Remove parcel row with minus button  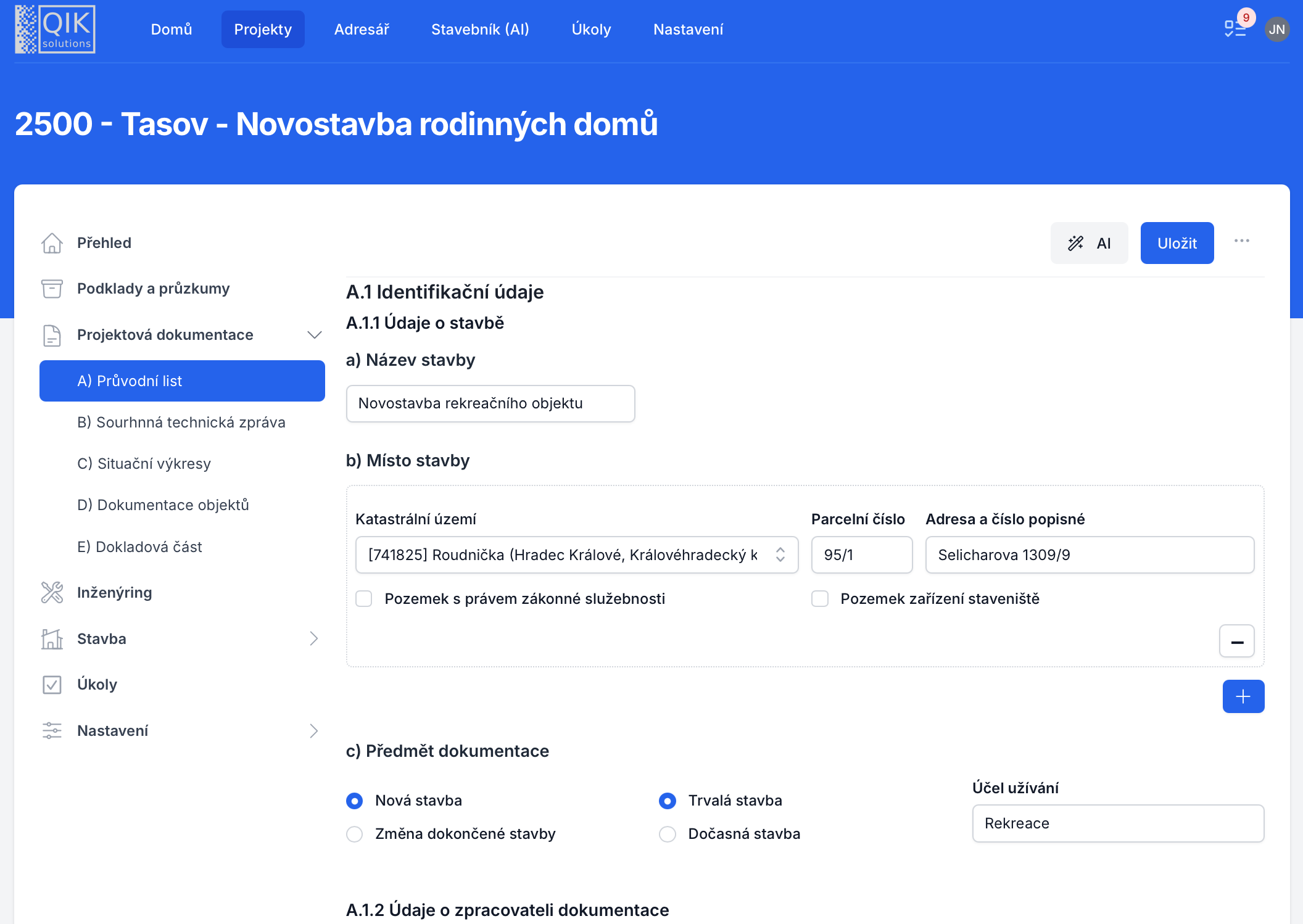click(x=1236, y=641)
